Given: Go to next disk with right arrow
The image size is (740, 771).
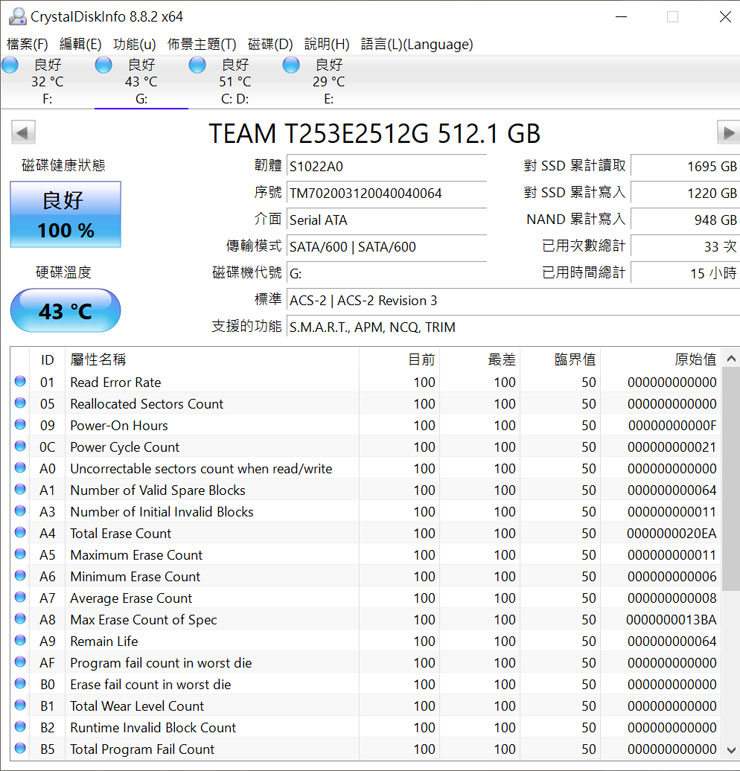Looking at the screenshot, I should [x=729, y=132].
